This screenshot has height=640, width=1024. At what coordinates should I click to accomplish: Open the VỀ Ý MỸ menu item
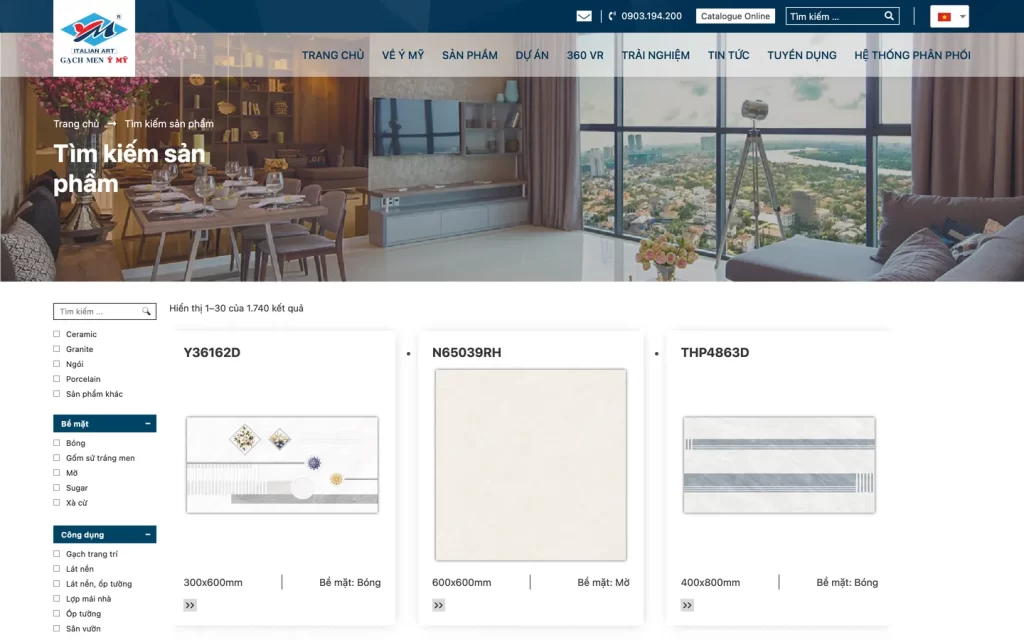pyautogui.click(x=403, y=56)
